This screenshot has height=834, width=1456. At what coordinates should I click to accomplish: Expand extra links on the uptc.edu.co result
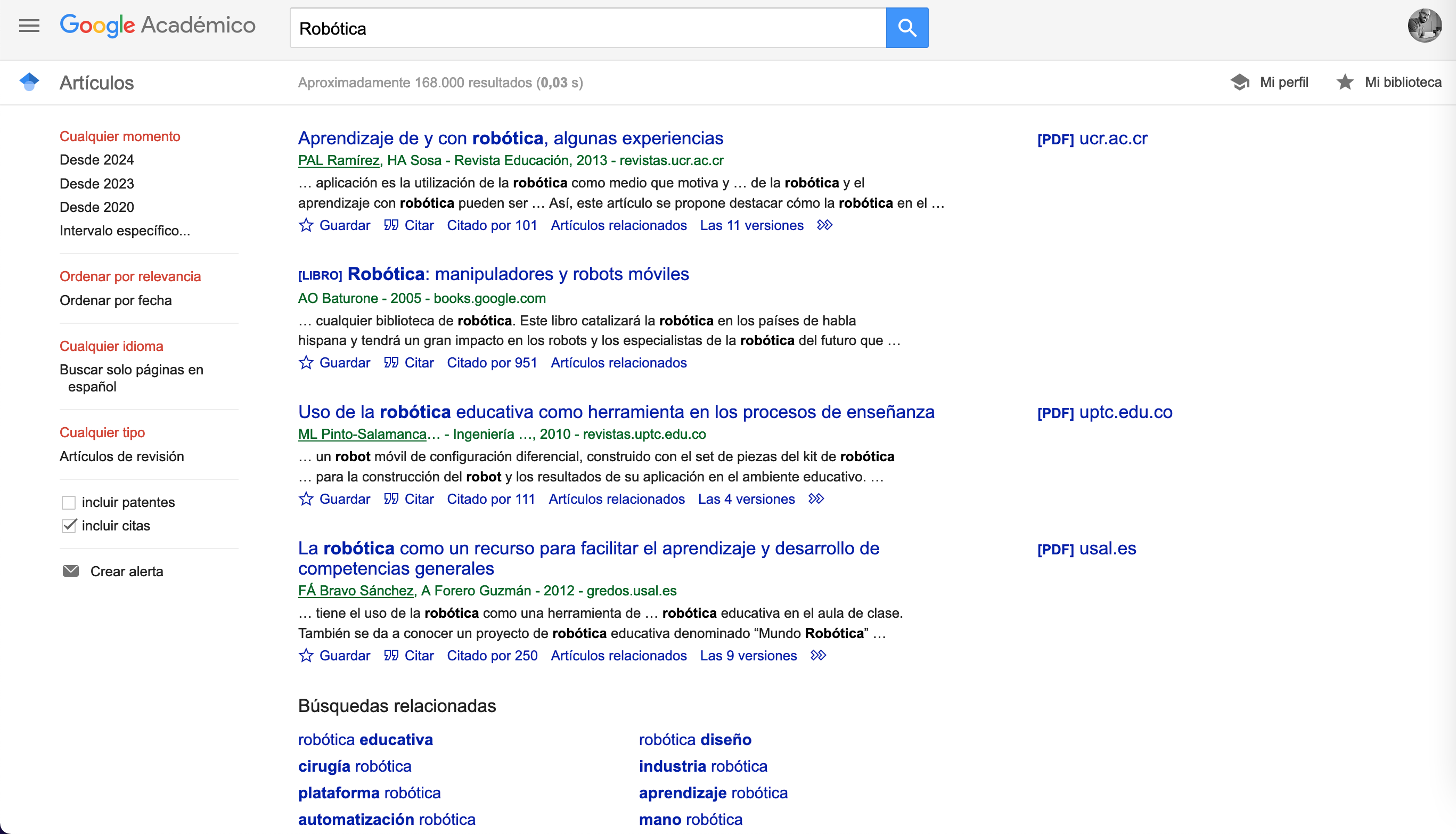click(816, 499)
